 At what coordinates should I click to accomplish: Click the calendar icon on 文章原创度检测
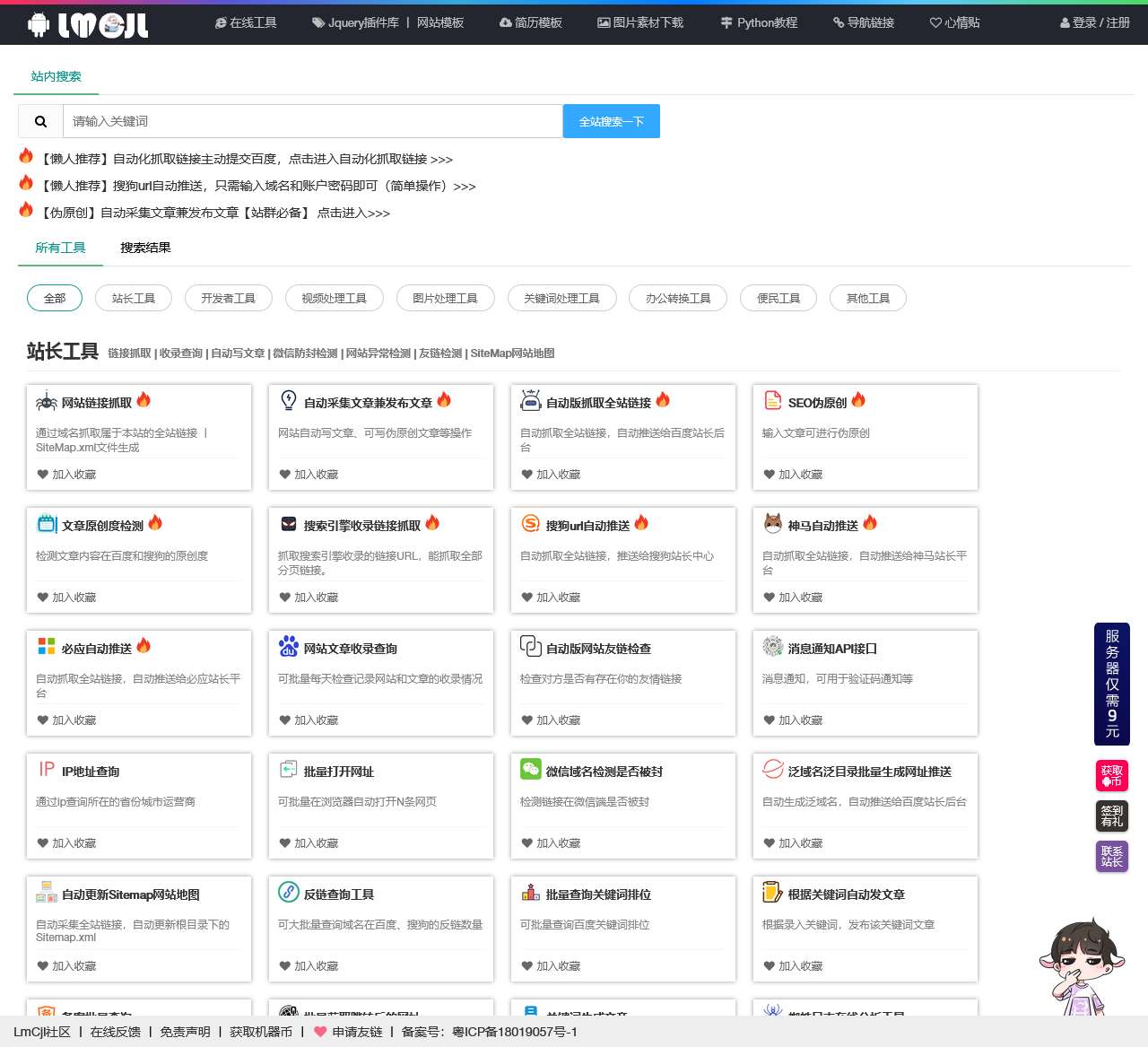point(46,523)
